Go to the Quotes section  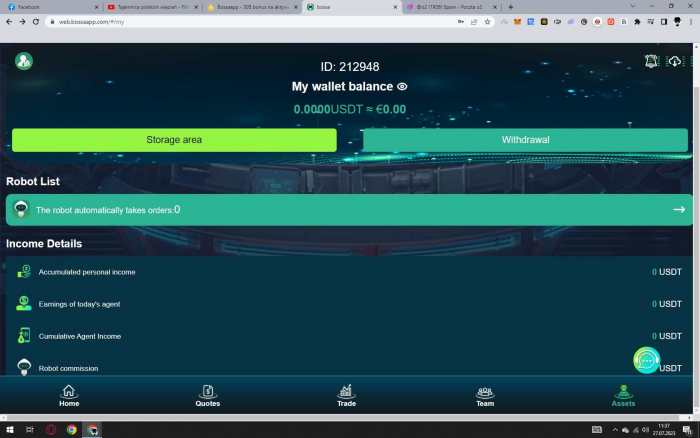point(208,395)
